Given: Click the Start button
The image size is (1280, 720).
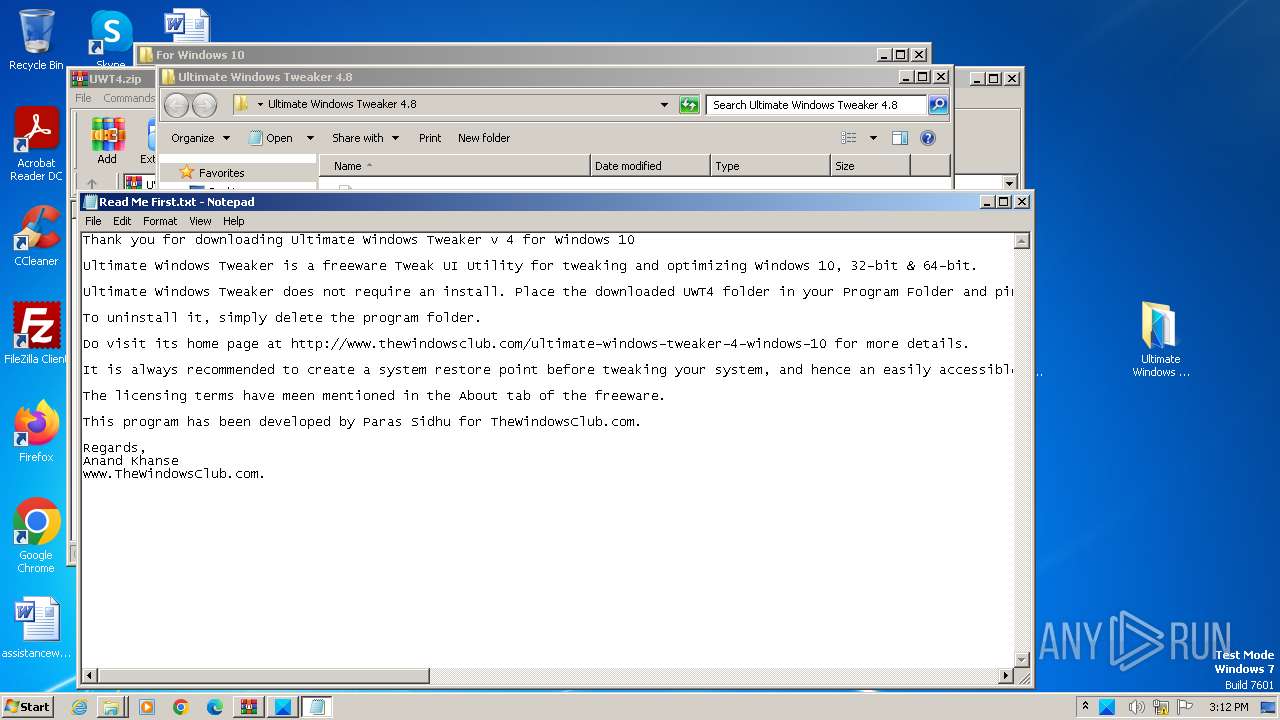Looking at the screenshot, I should [27, 706].
